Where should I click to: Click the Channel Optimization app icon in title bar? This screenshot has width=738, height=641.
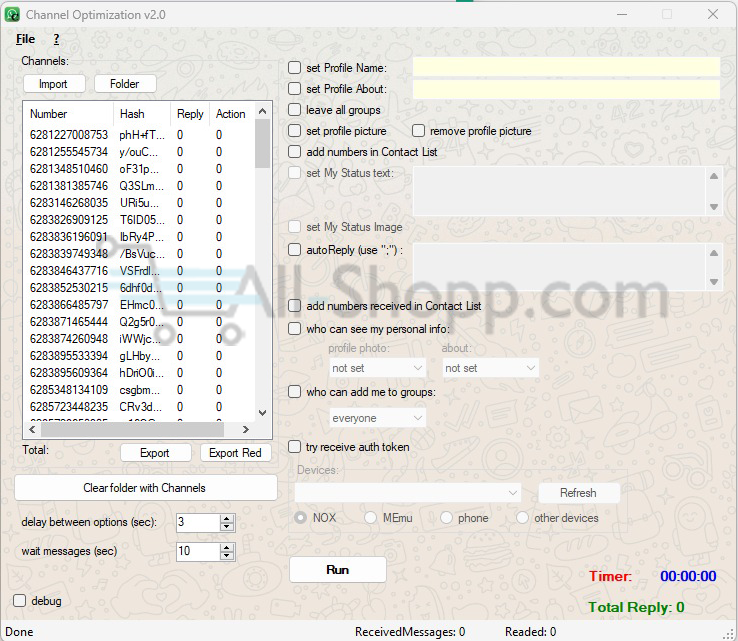12,15
